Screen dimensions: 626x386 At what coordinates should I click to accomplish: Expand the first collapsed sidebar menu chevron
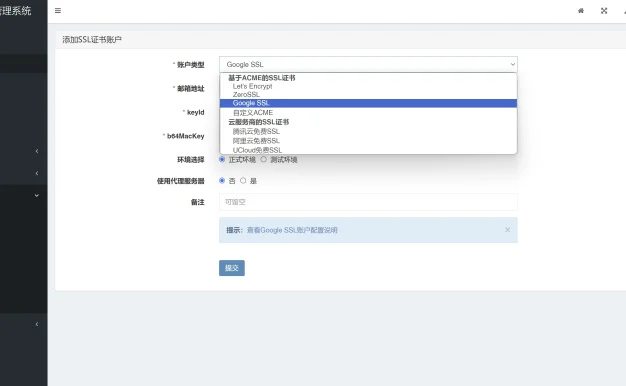pyautogui.click(x=37, y=151)
